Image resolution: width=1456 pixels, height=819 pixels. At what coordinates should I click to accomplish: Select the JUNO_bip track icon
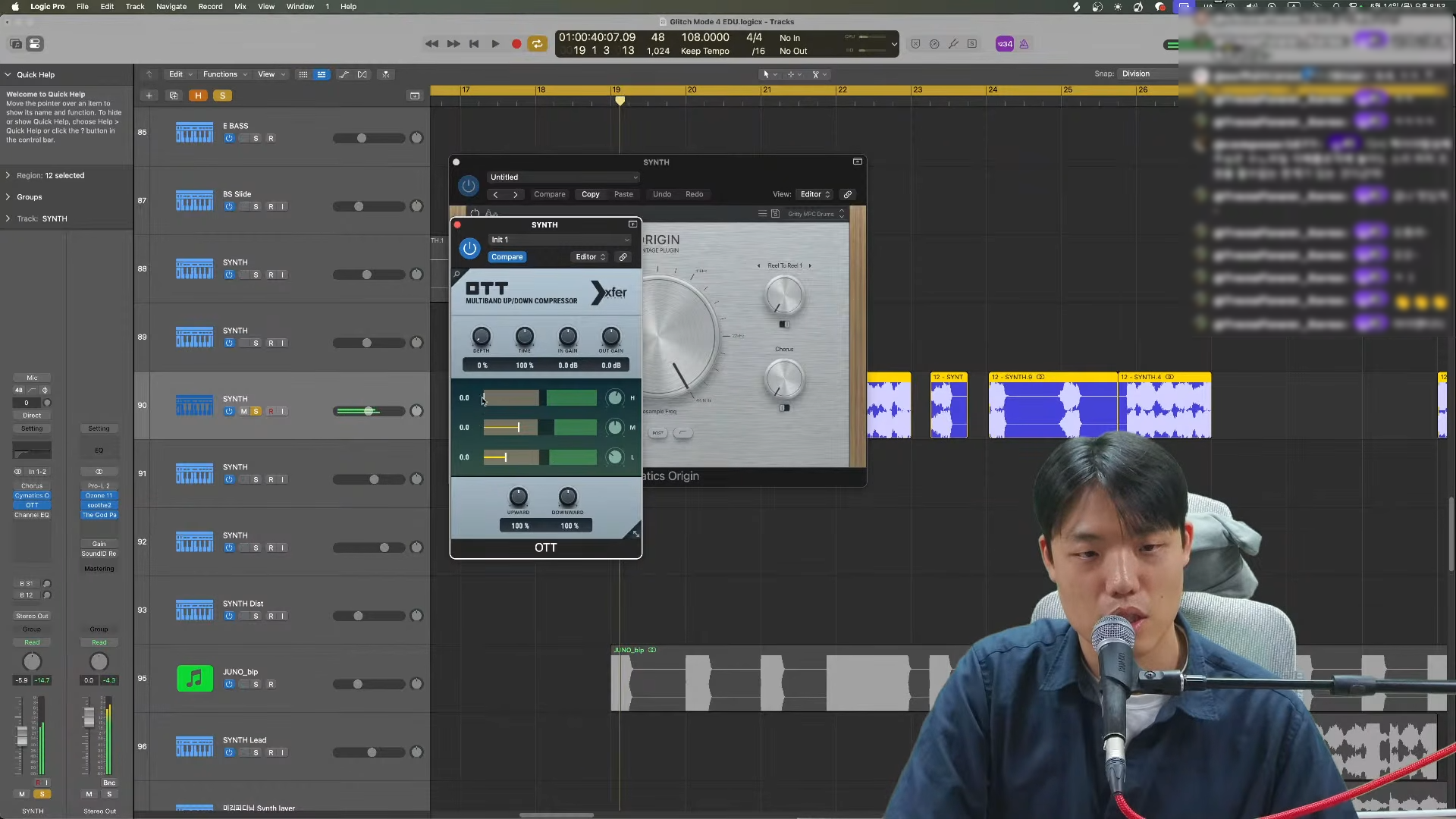click(x=195, y=678)
